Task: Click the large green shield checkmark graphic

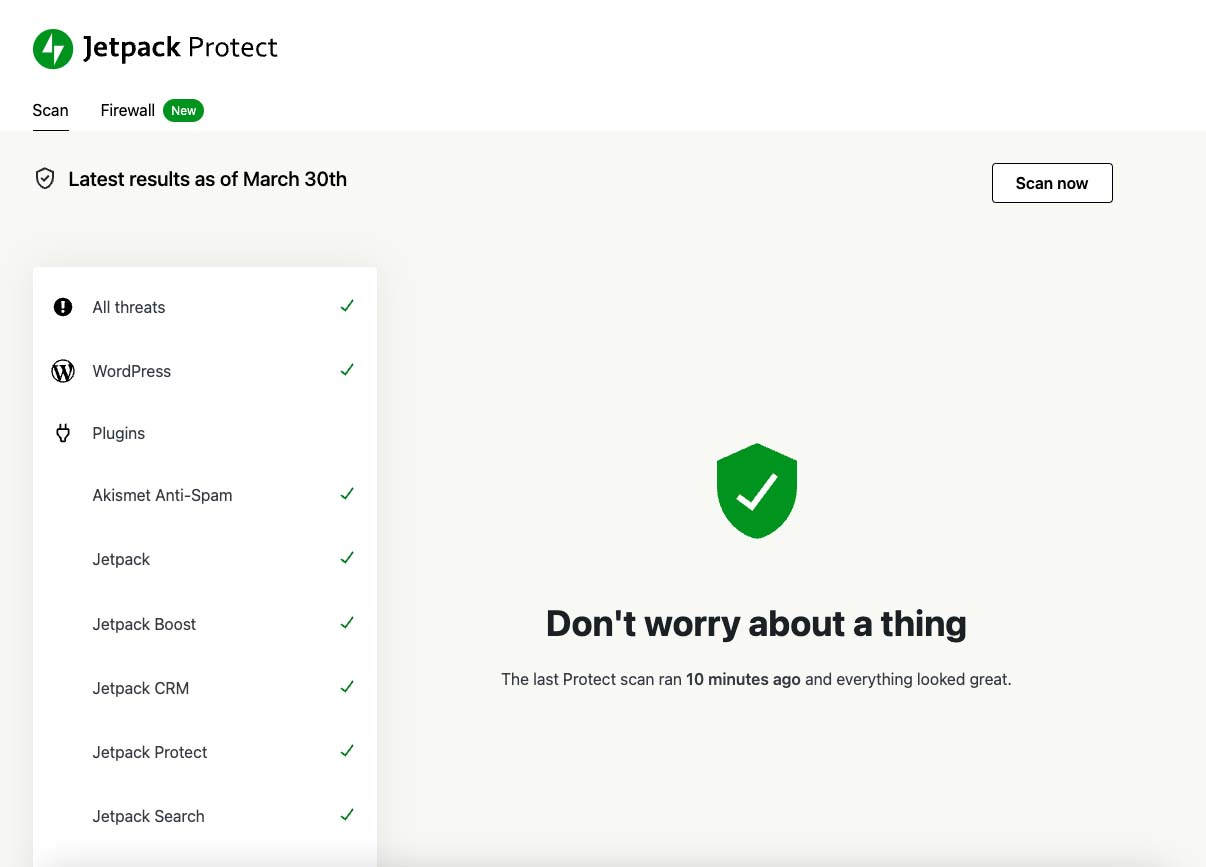Action: coord(756,489)
